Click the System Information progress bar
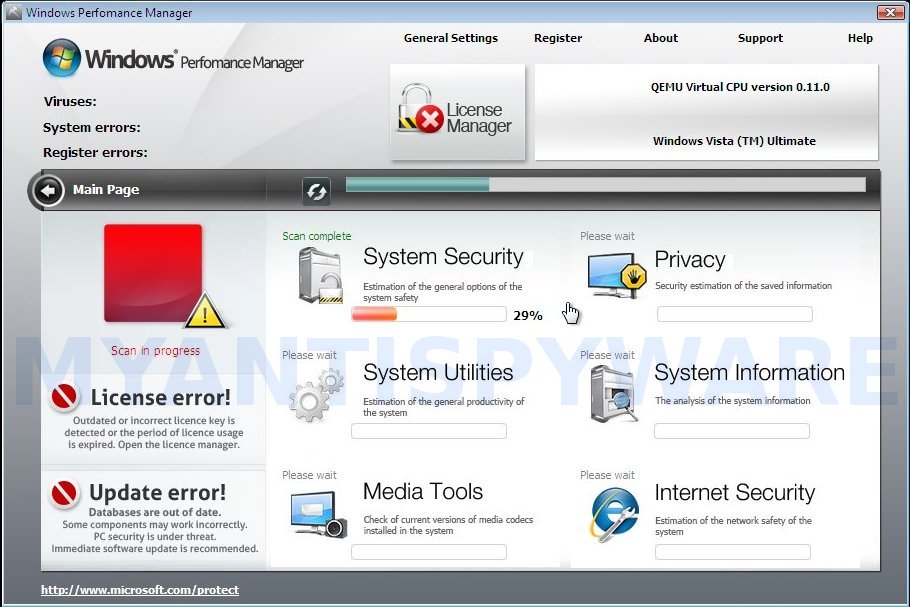This screenshot has height=607, width=910. [731, 431]
